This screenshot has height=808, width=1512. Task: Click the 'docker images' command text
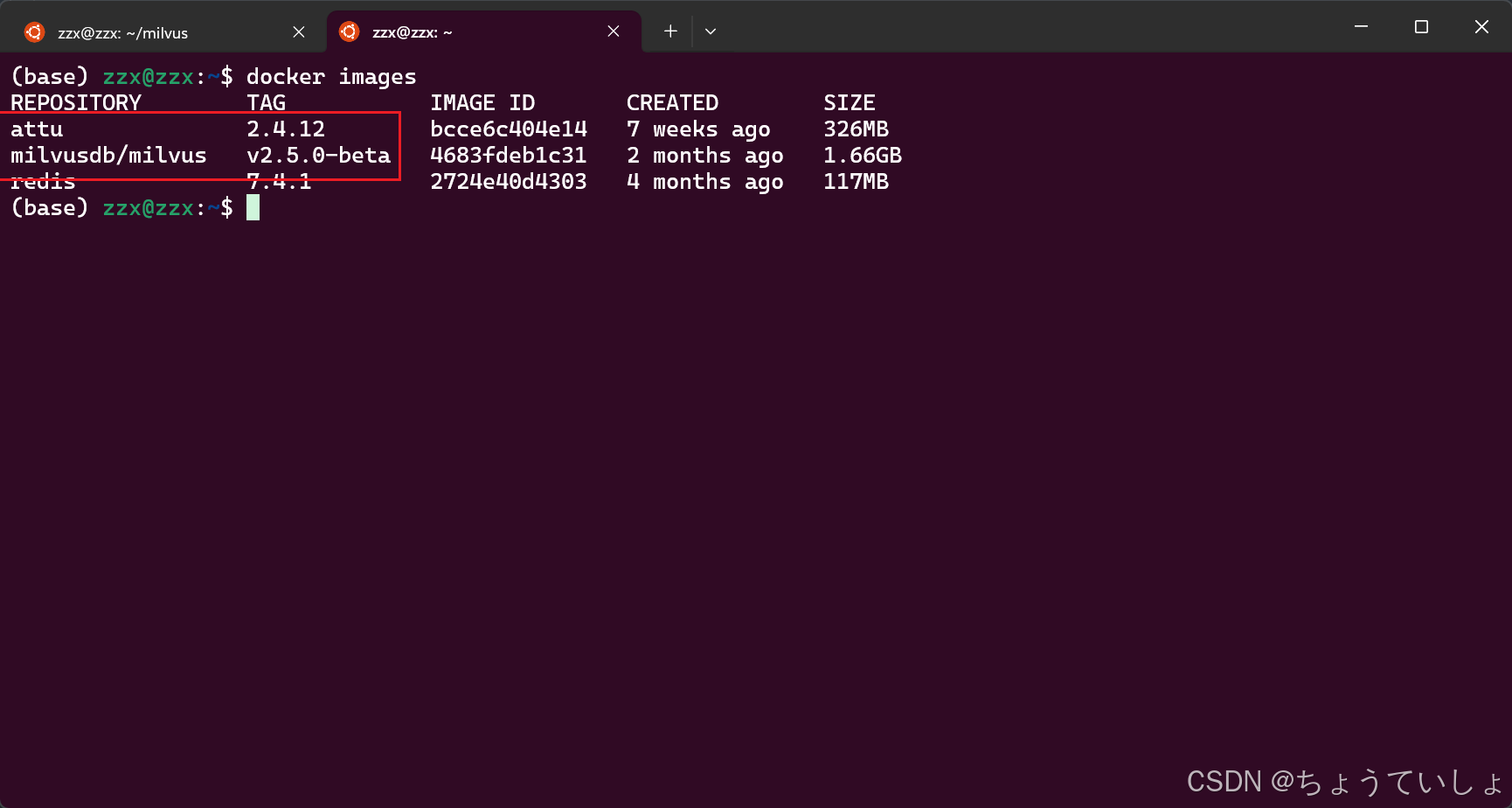pos(331,77)
